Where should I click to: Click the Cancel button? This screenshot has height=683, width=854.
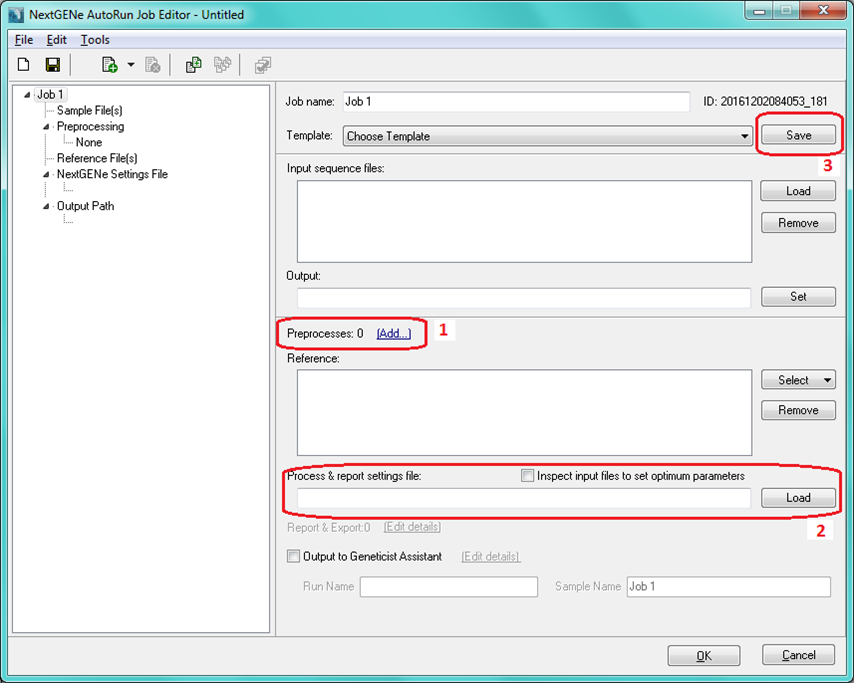point(798,655)
